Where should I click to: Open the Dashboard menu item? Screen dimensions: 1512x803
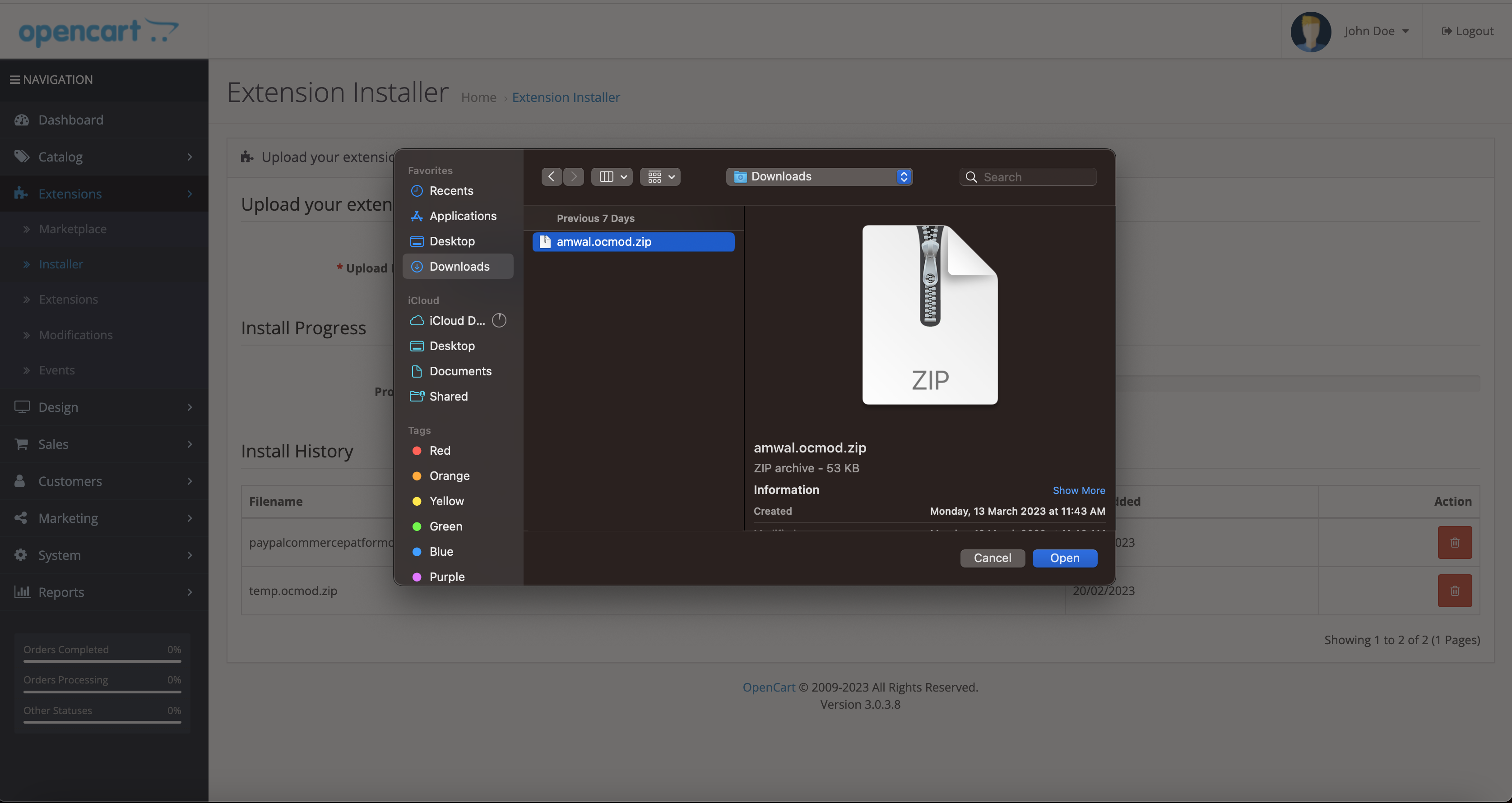click(x=104, y=120)
